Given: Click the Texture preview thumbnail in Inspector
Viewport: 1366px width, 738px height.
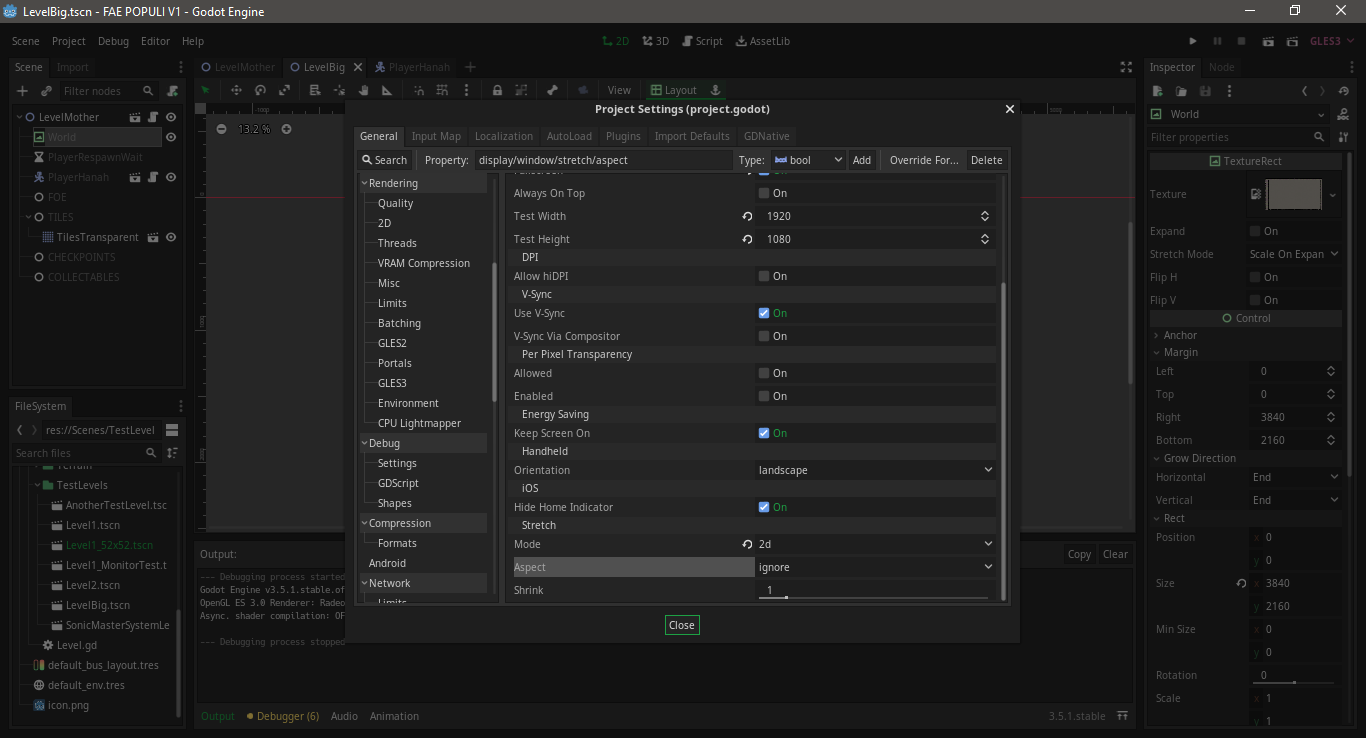Looking at the screenshot, I should (x=1294, y=194).
